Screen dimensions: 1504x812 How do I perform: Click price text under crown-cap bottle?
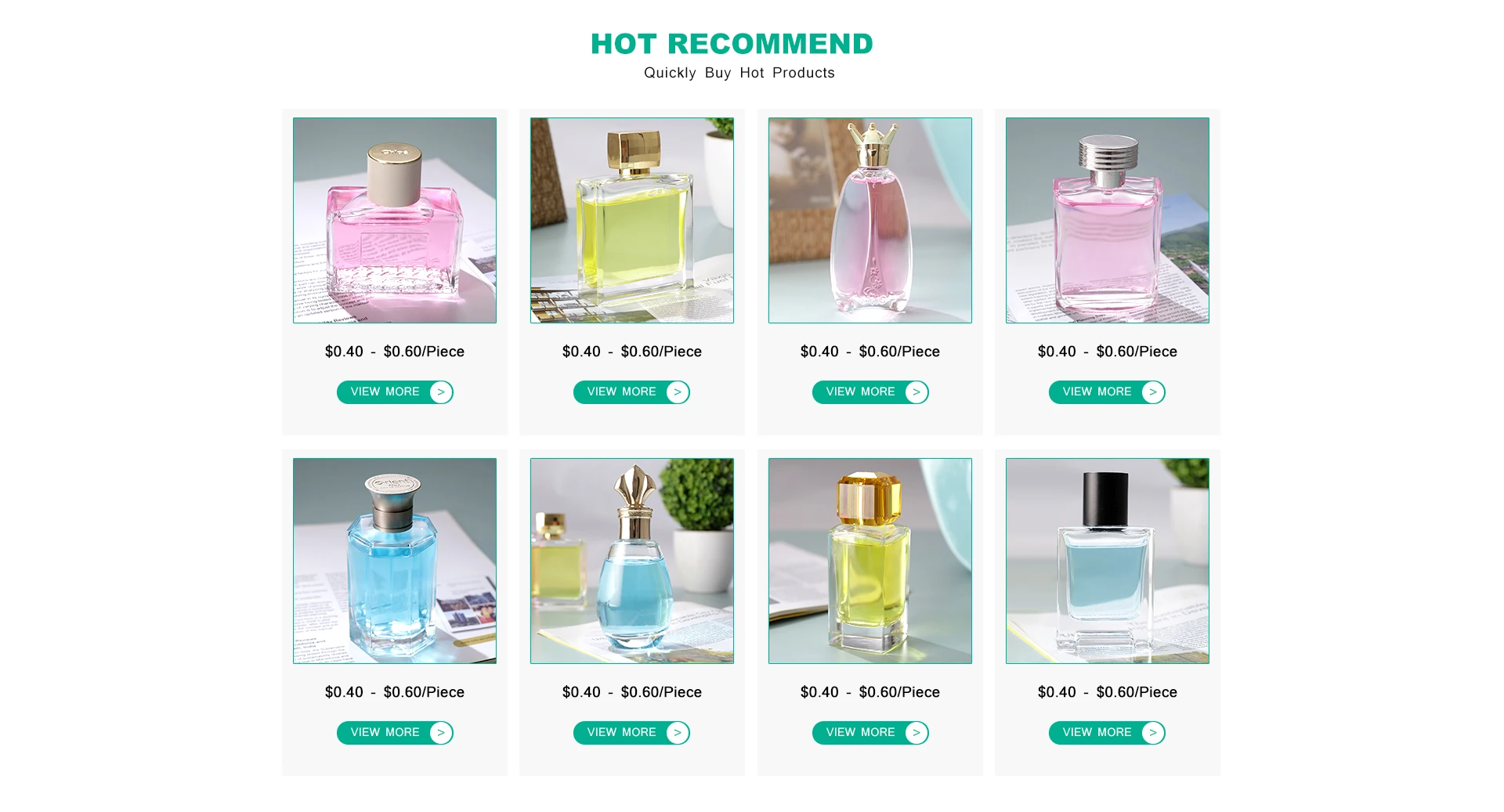coord(870,352)
